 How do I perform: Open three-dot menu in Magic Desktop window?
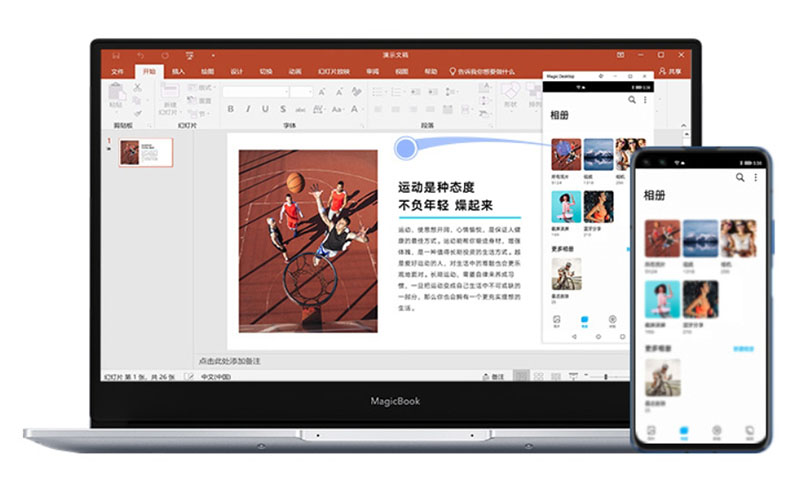[645, 100]
